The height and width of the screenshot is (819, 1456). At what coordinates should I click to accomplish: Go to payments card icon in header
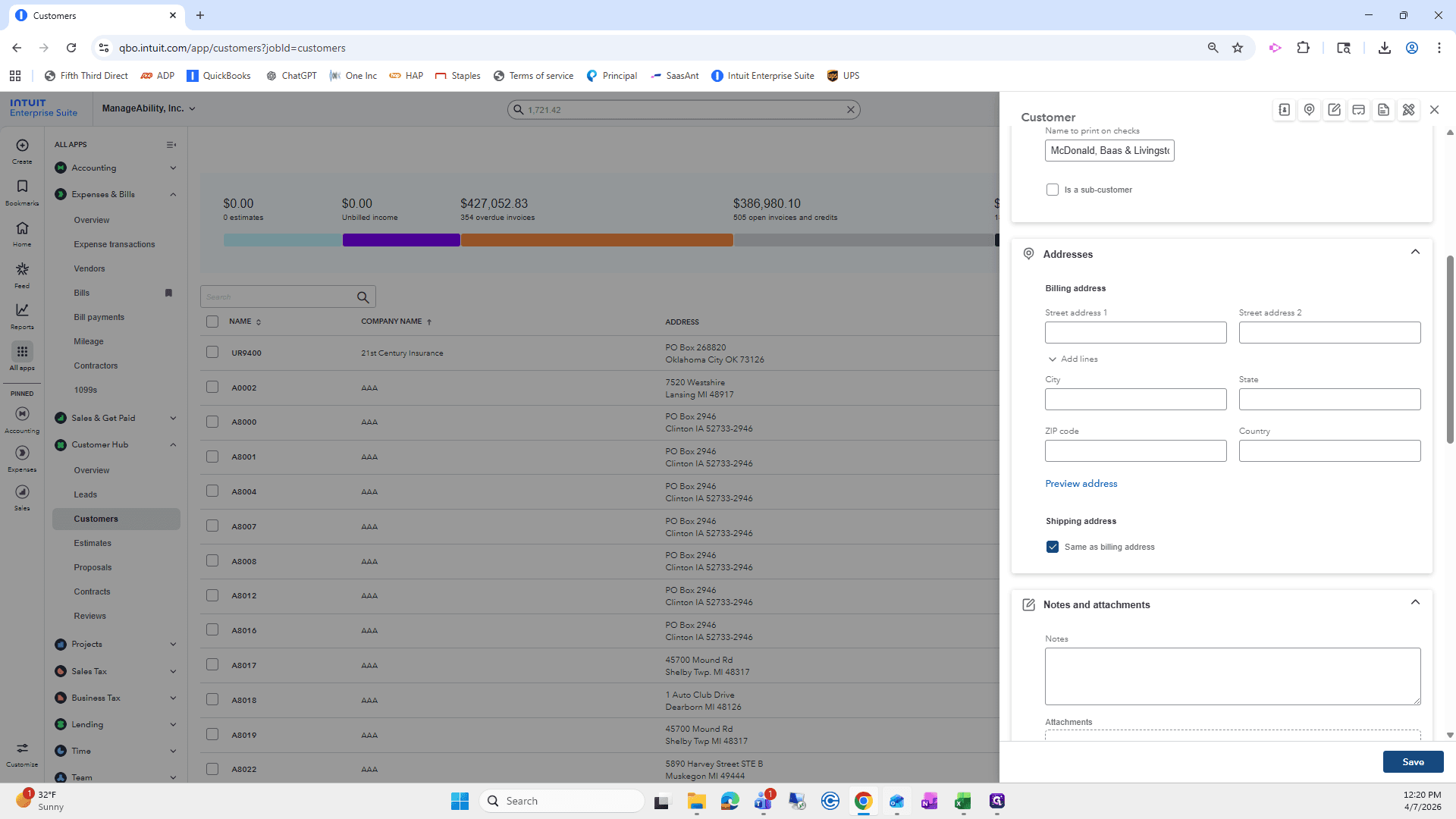tap(1359, 110)
